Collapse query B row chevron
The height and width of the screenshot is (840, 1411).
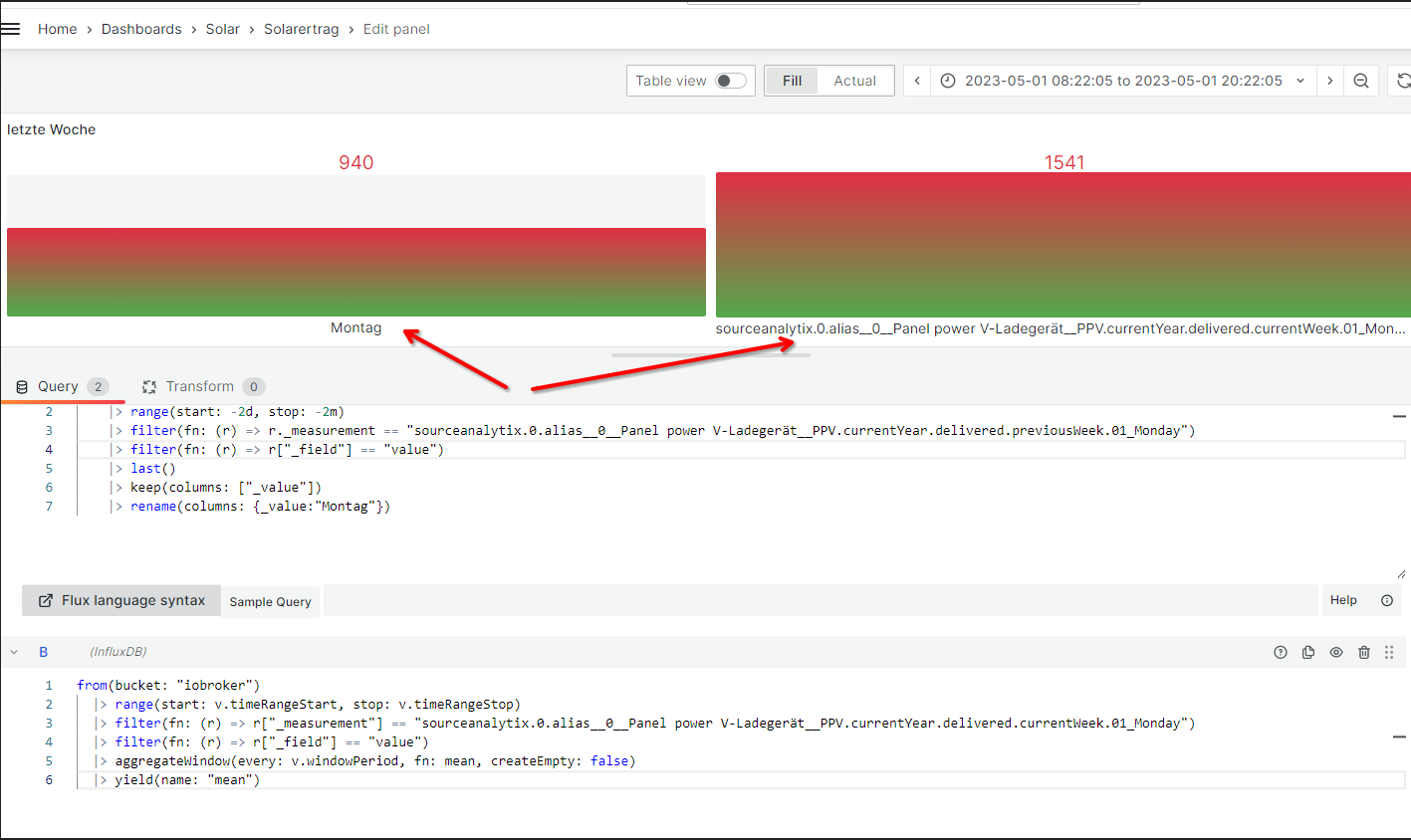[x=14, y=652]
